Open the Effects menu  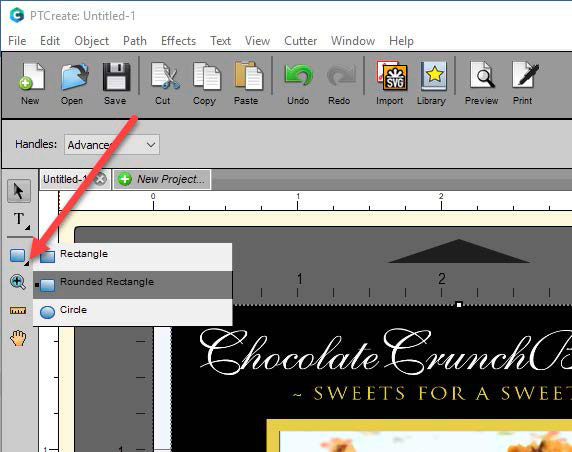(x=178, y=41)
